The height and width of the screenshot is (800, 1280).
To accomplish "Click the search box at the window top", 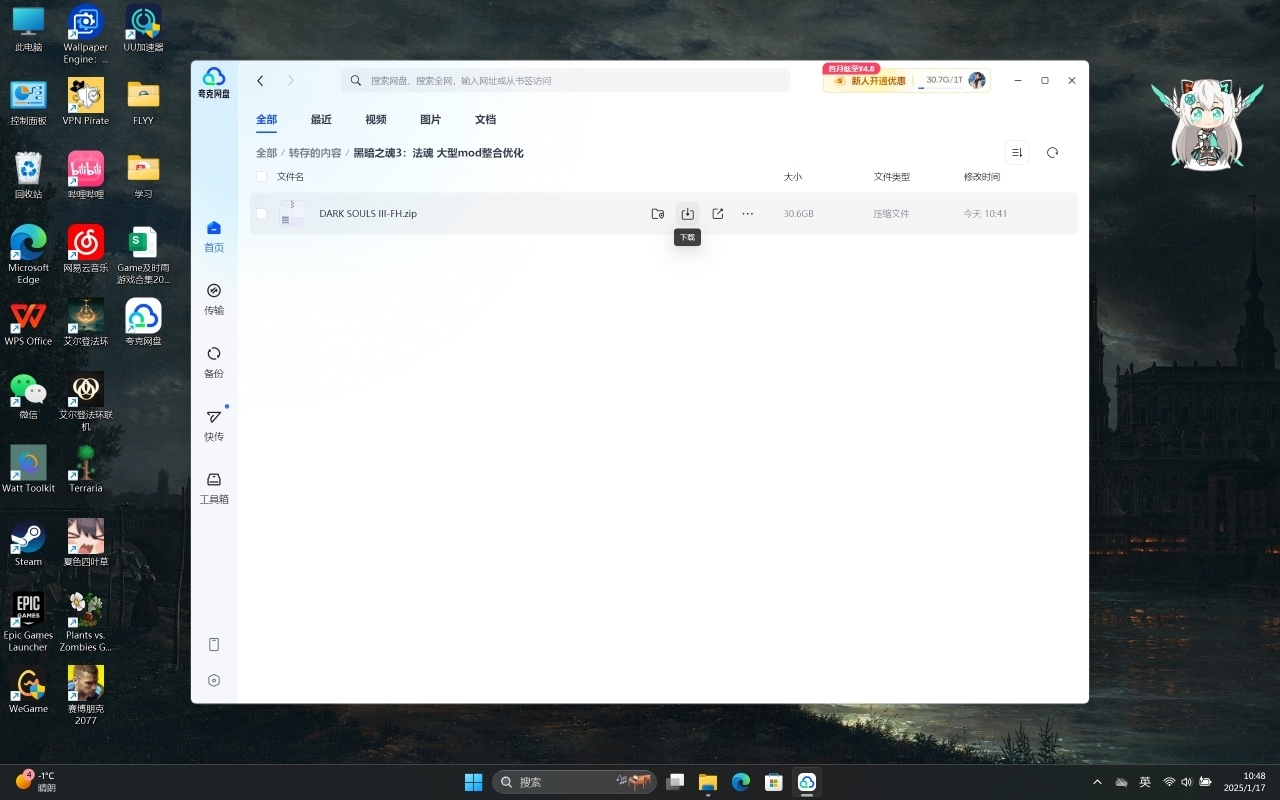I will click(x=565, y=80).
